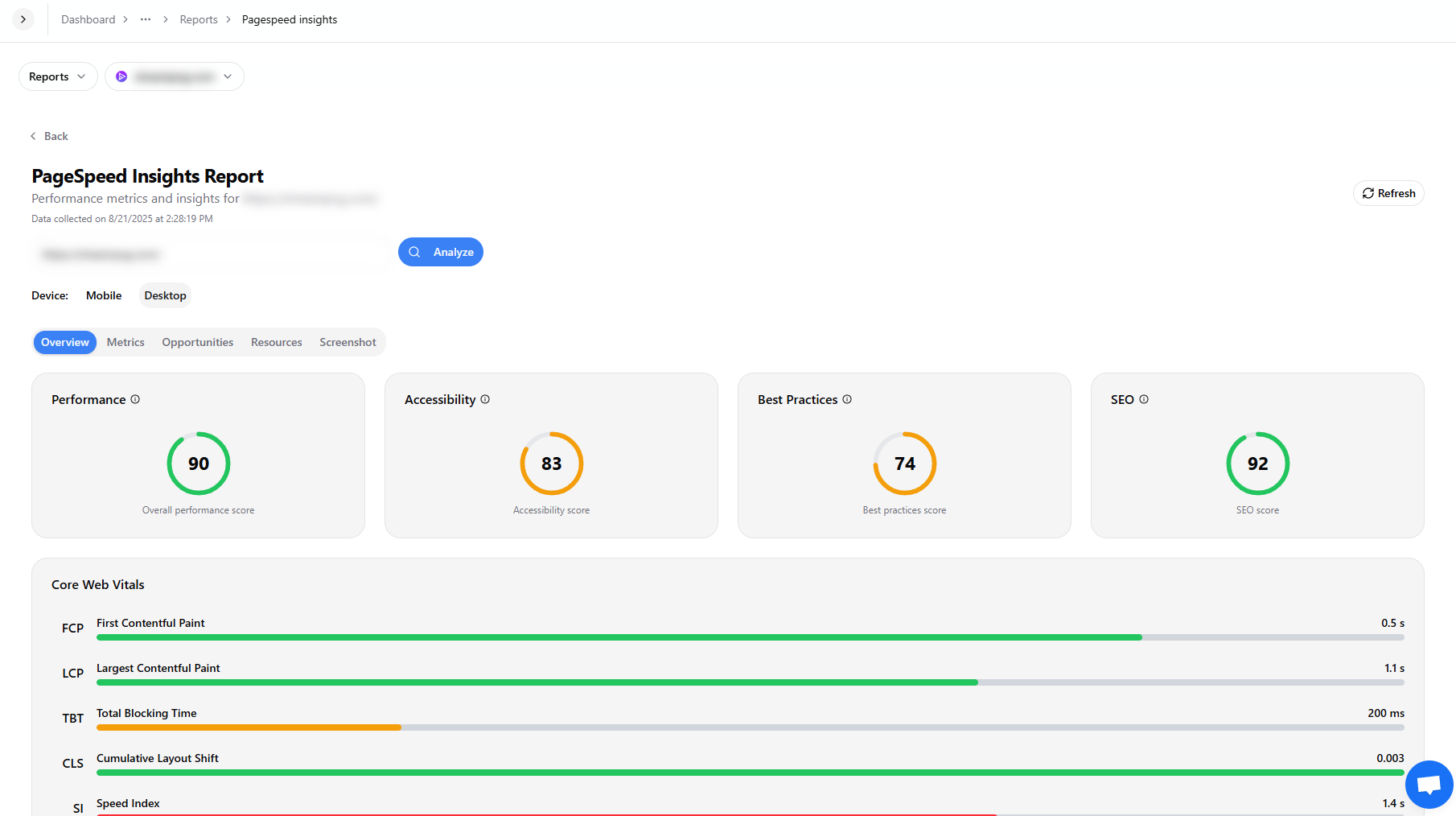The width and height of the screenshot is (1456, 816).
Task: Show Accessibility info icon tooltip
Action: [x=485, y=399]
